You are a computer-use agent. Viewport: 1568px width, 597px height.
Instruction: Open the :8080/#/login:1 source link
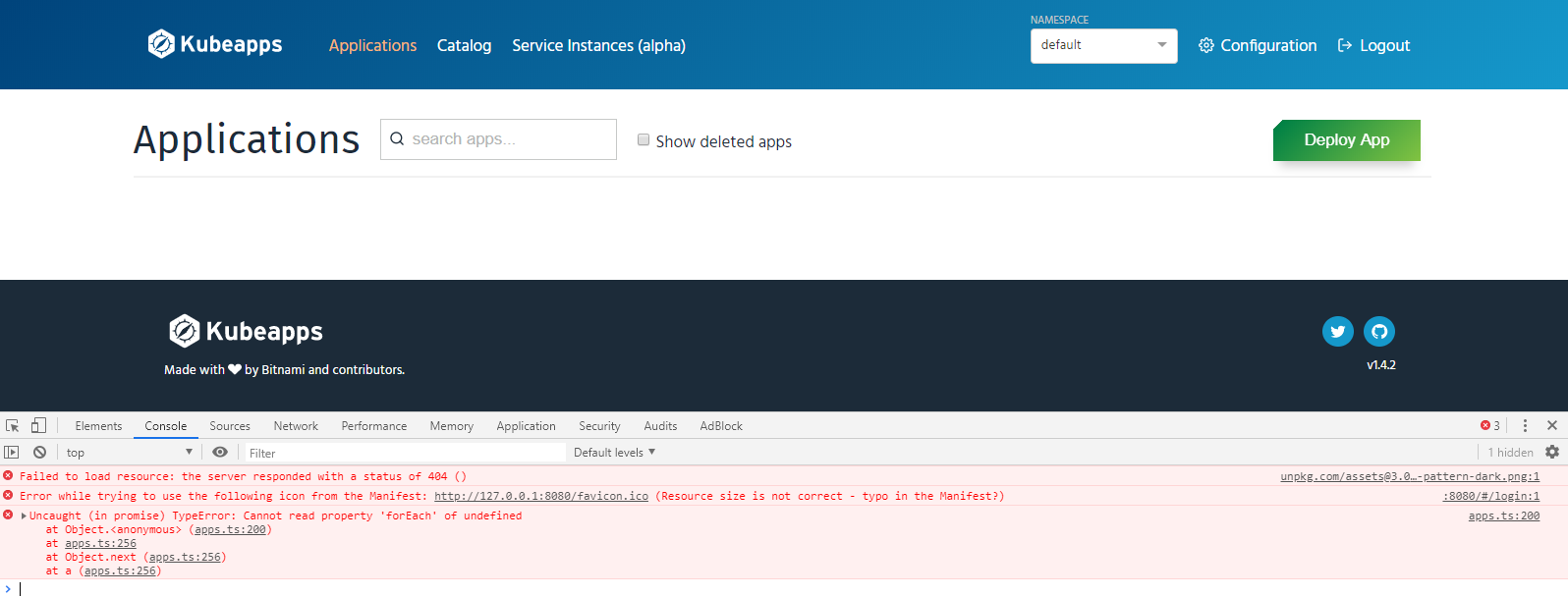[x=1490, y=496]
